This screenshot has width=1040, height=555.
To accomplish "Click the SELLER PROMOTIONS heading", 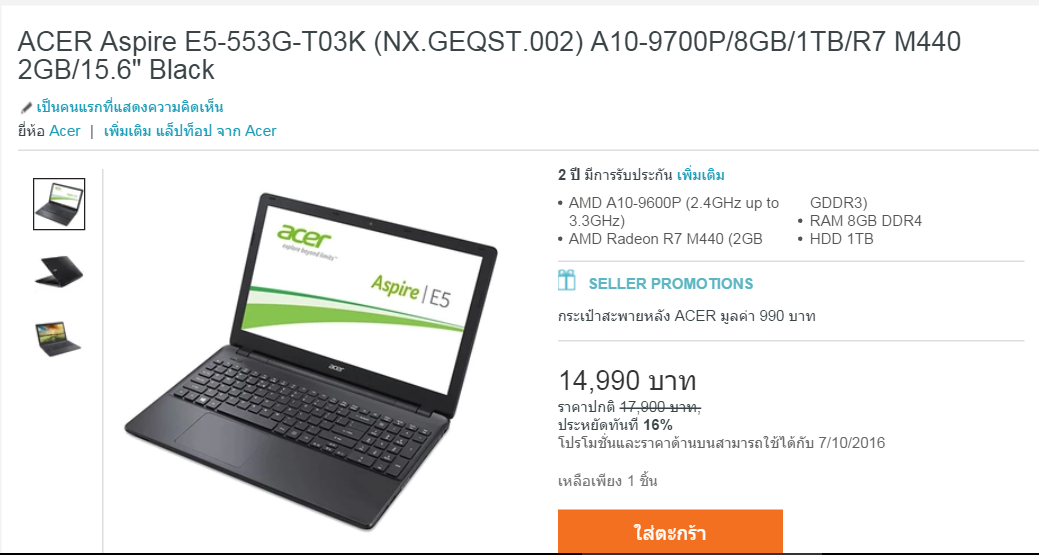I will click(x=671, y=284).
